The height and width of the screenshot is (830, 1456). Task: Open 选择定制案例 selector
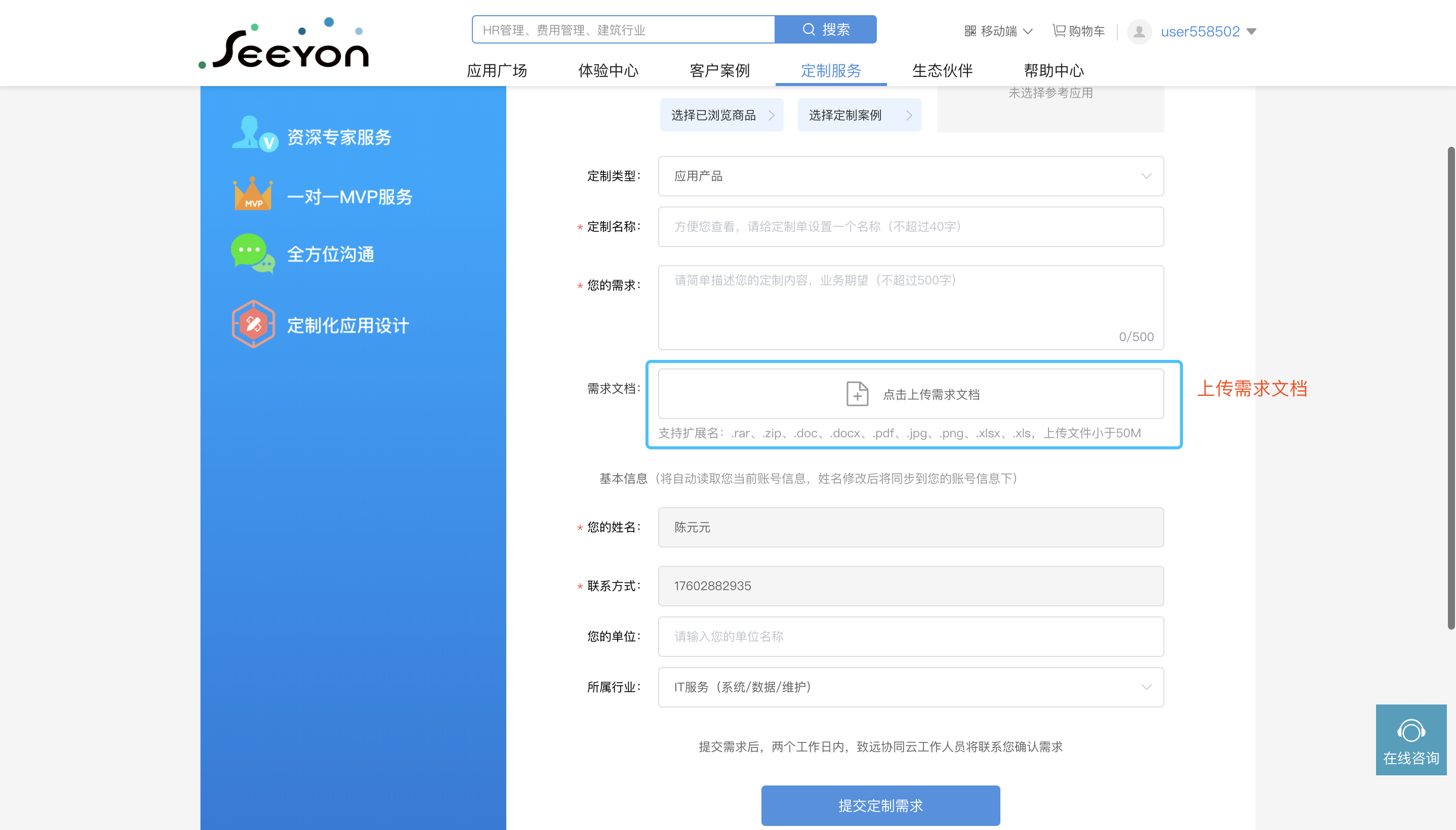(x=859, y=115)
